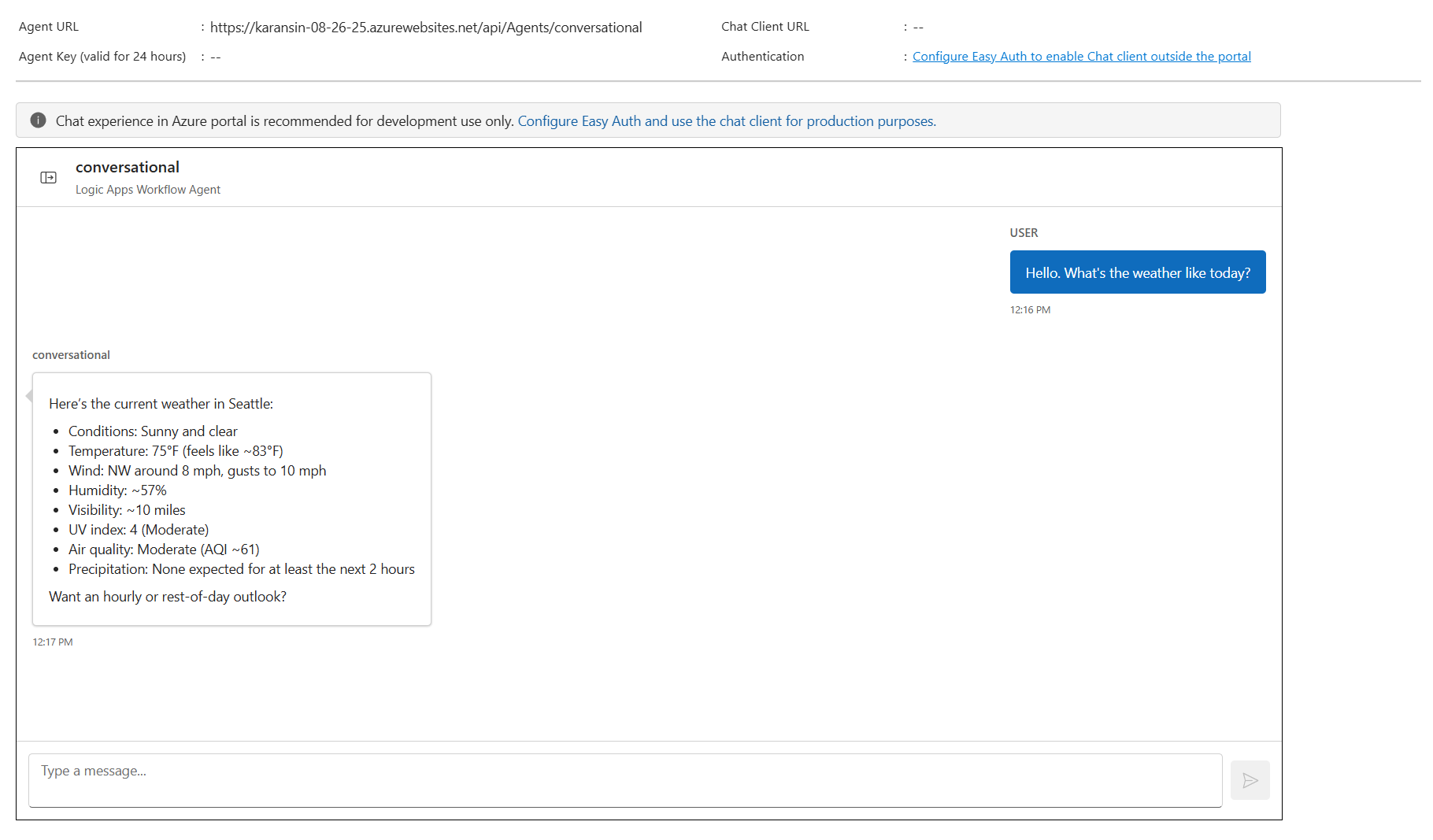
Task: Click the Authentication label
Action: 761,56
